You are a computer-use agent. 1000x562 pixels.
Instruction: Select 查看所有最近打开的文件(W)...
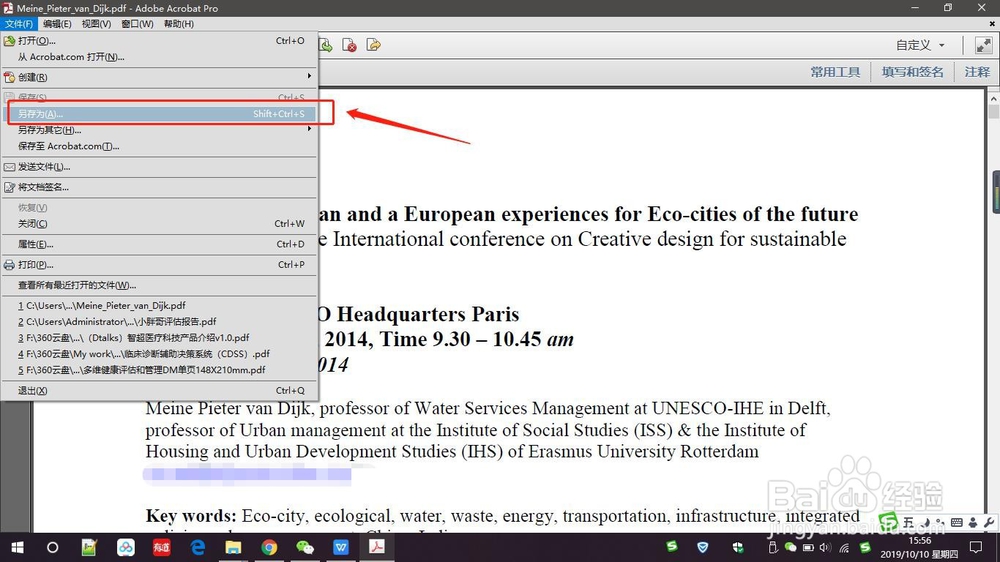point(159,285)
